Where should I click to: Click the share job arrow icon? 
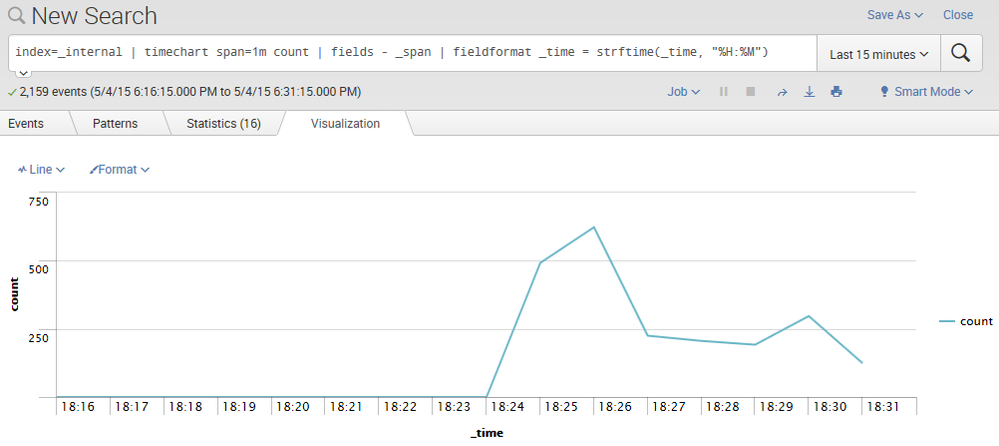pyautogui.click(x=782, y=92)
